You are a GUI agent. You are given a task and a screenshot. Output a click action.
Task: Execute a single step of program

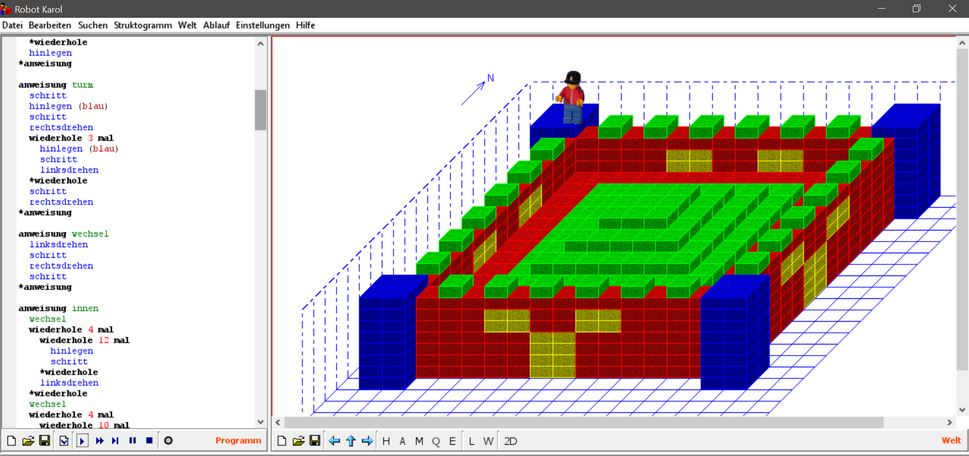click(116, 440)
